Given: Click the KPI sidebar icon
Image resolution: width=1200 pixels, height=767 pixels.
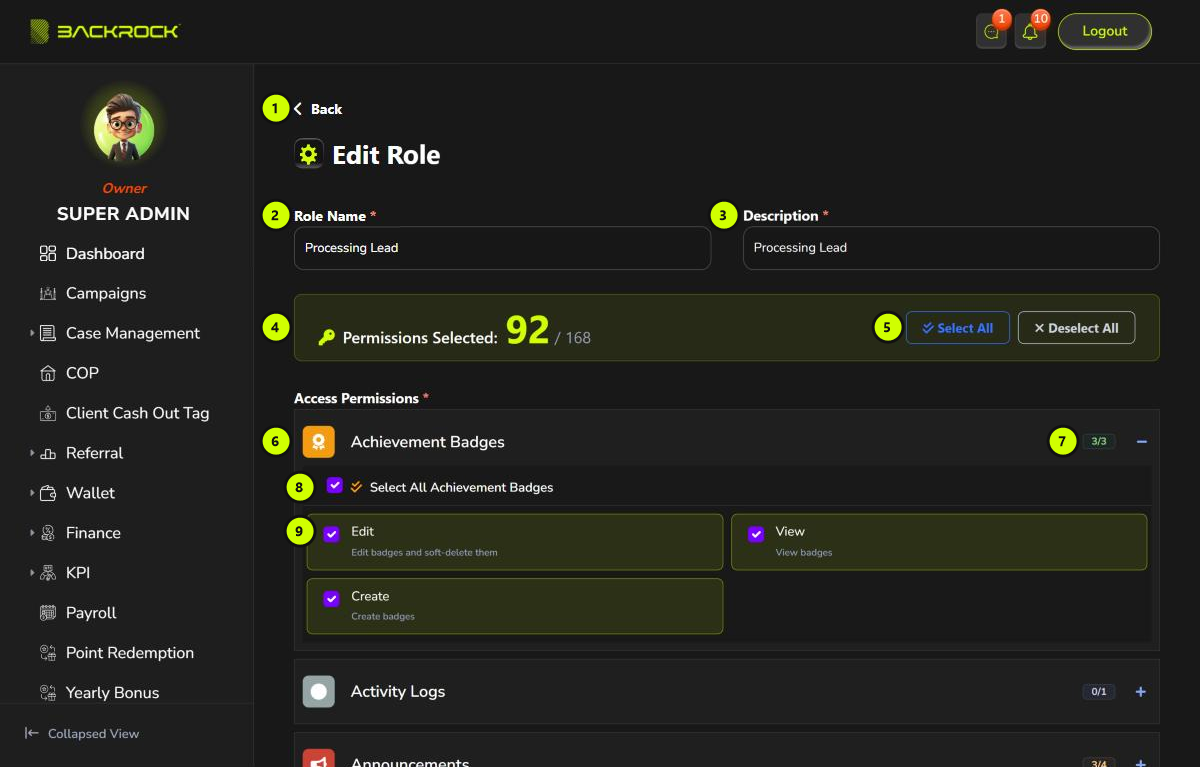Looking at the screenshot, I should tap(48, 573).
